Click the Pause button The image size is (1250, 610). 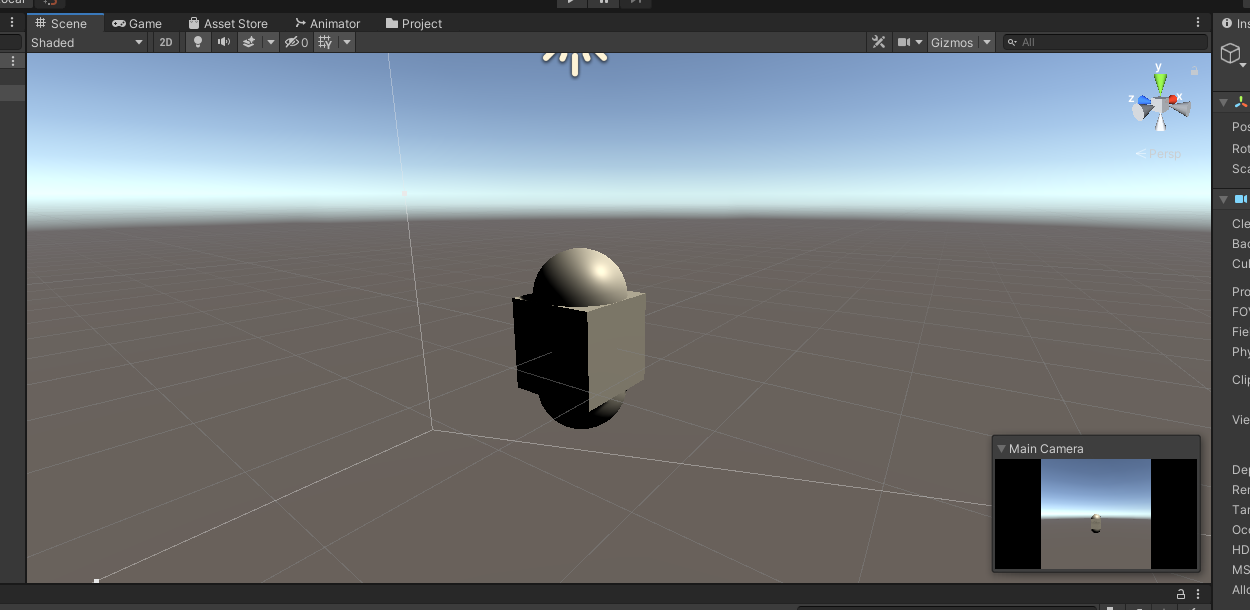[x=604, y=3]
